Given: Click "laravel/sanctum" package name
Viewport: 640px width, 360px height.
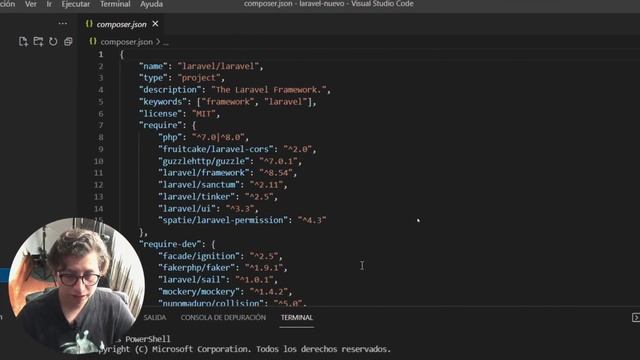Looking at the screenshot, I should coord(199,185).
